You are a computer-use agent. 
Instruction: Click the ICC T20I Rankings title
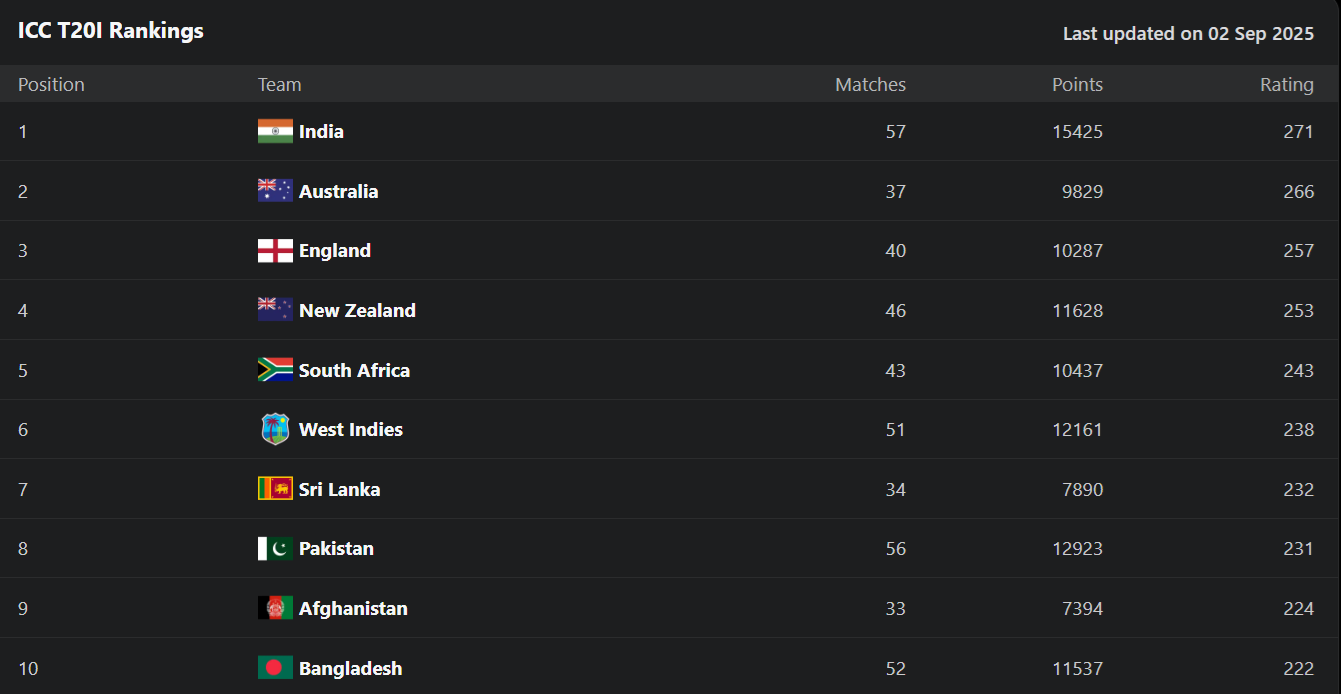pyautogui.click(x=111, y=31)
